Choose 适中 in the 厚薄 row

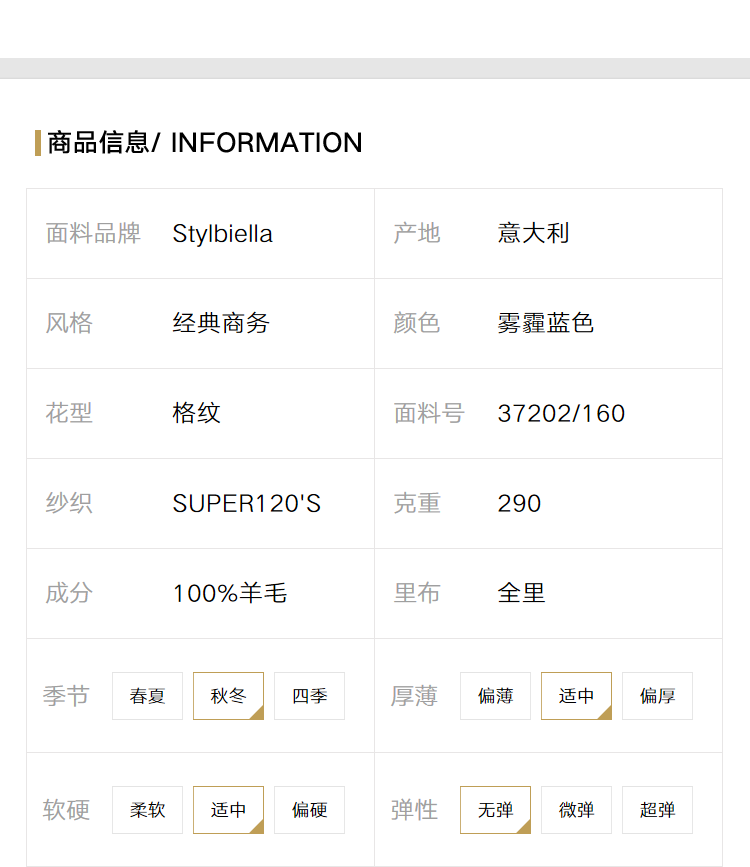pyautogui.click(x=576, y=696)
